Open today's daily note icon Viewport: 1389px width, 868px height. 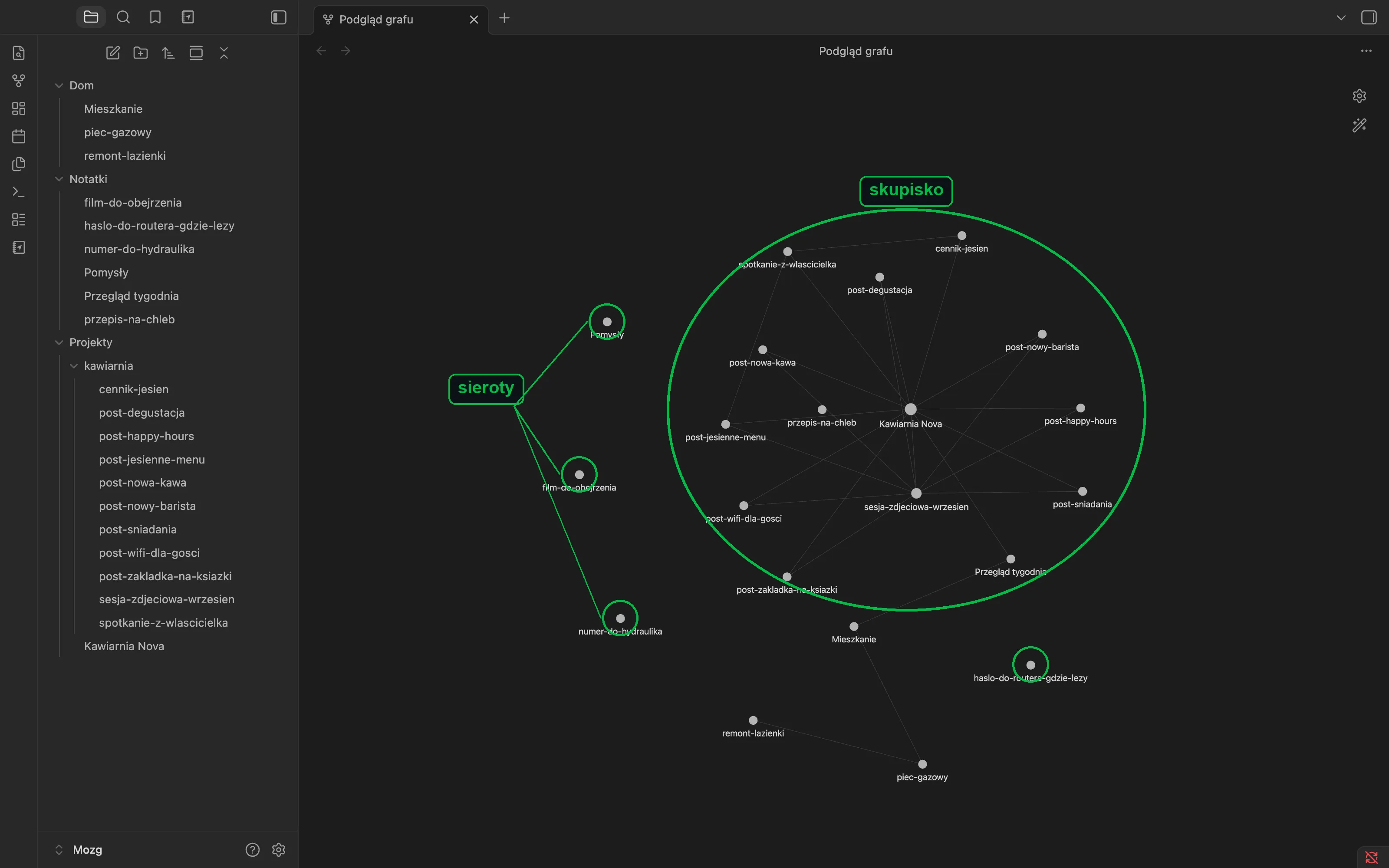18,136
